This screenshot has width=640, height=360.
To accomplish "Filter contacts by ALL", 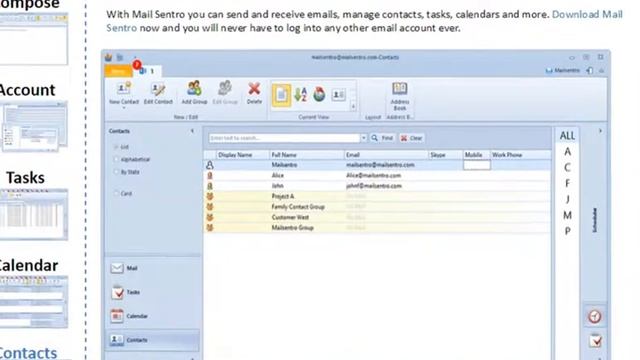I will point(567,136).
